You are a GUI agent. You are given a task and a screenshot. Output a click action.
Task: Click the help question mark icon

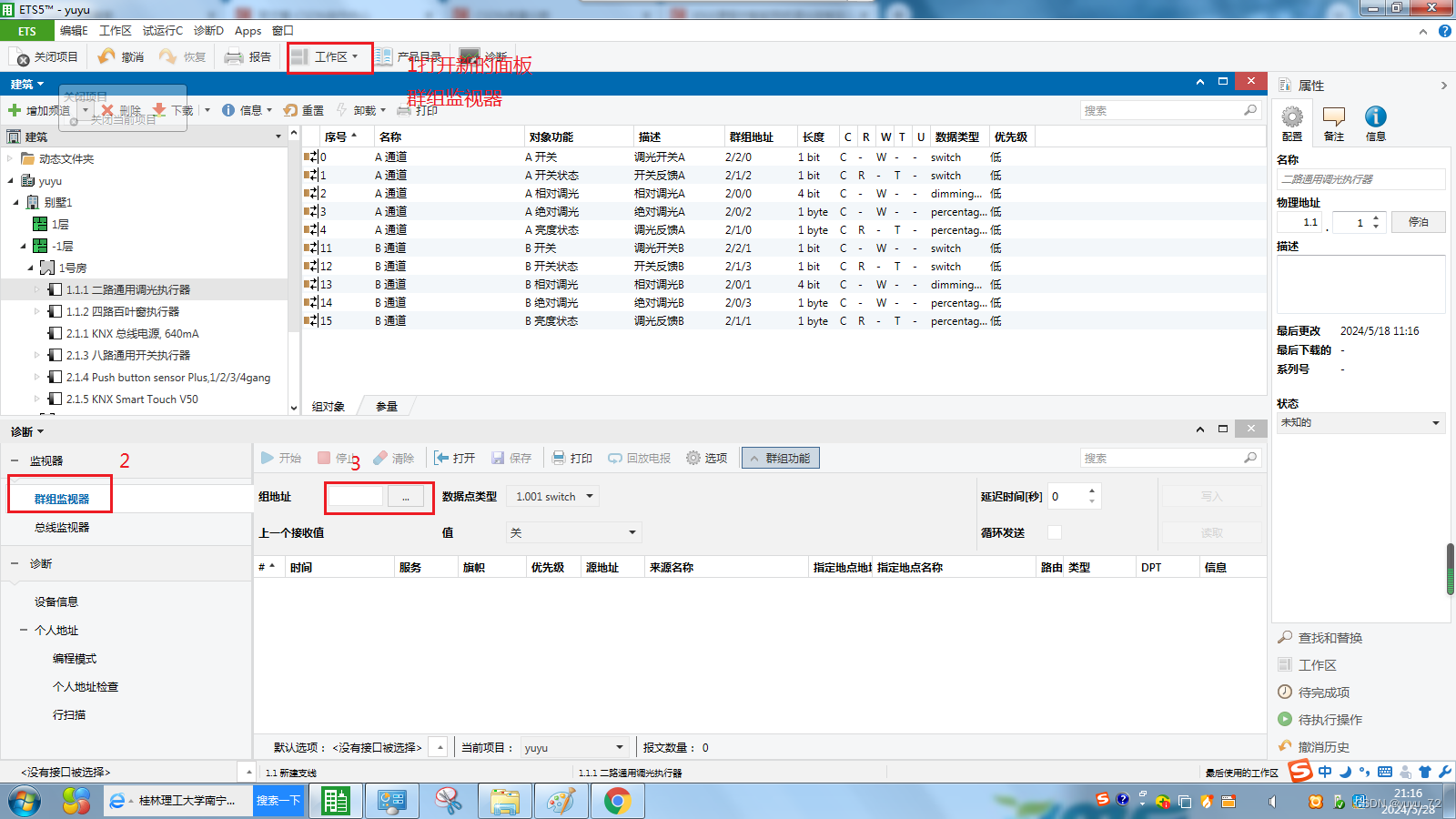click(1444, 31)
